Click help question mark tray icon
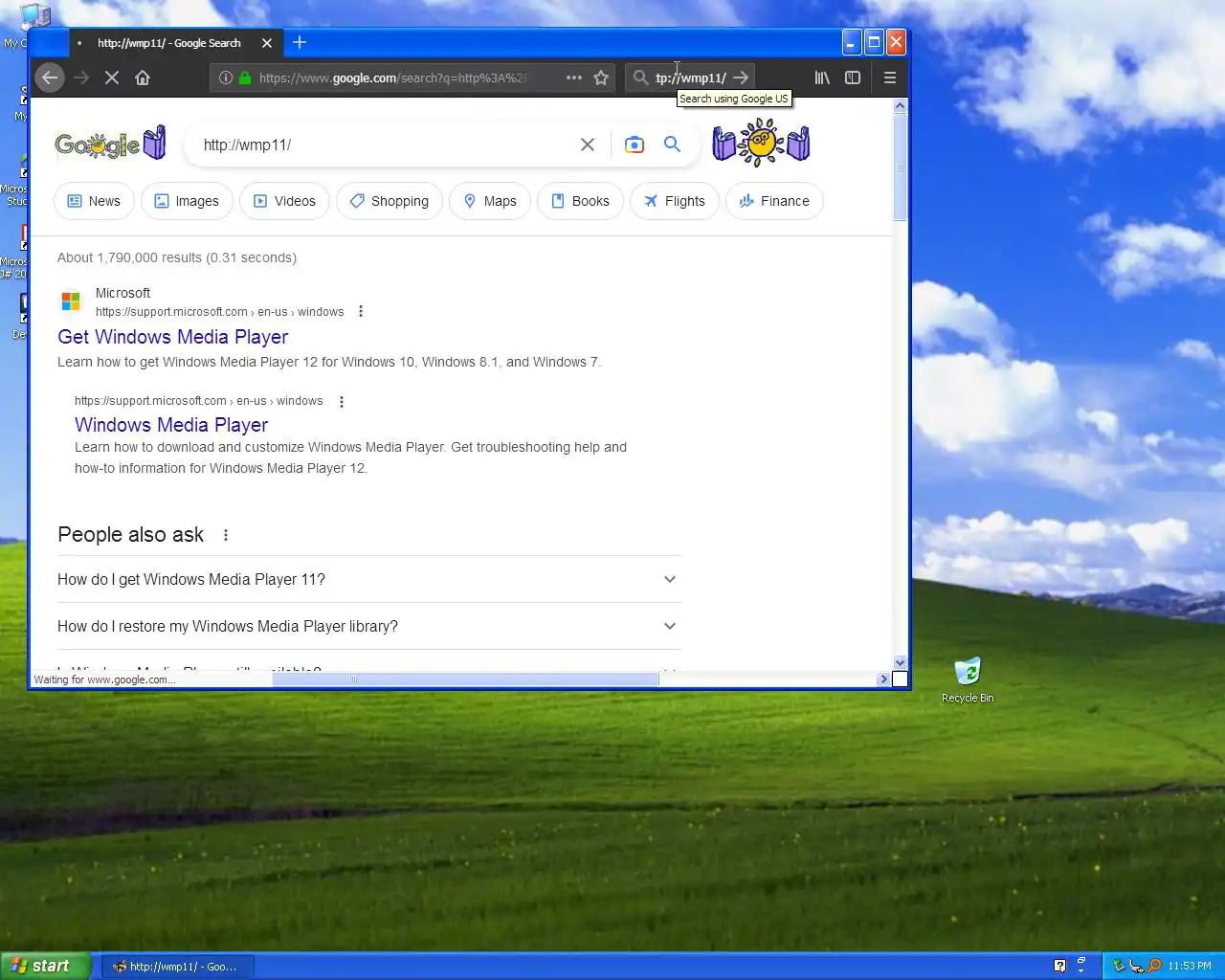 1059,966
